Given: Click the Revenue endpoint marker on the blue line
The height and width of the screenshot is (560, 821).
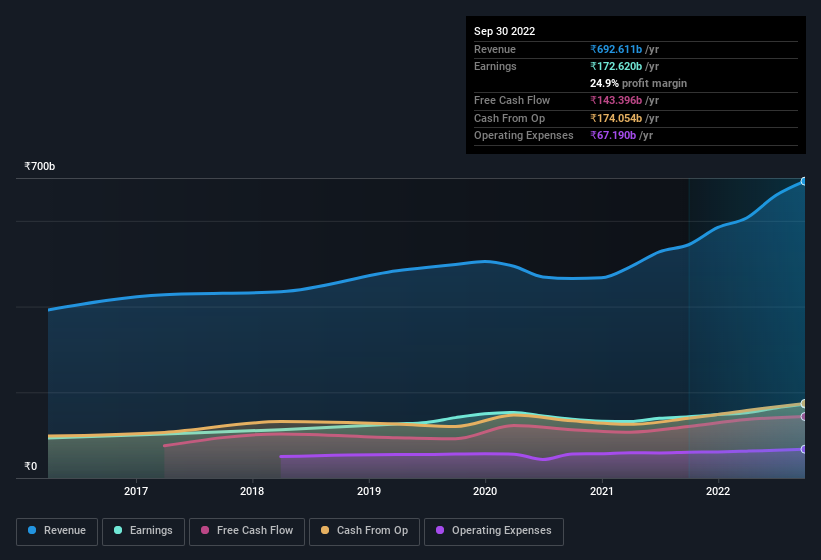Looking at the screenshot, I should pyautogui.click(x=804, y=182).
